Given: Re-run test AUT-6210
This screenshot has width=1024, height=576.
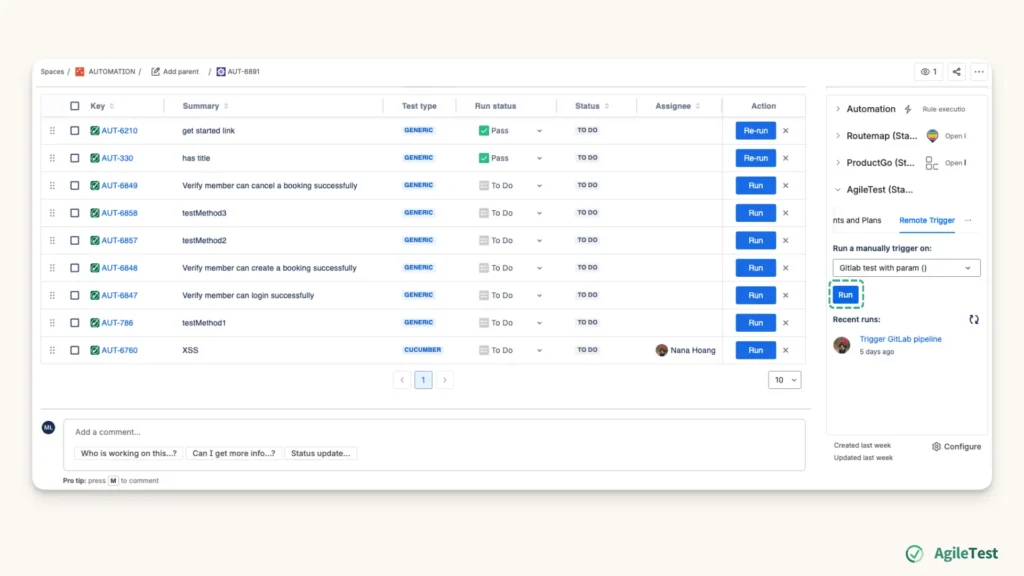Looking at the screenshot, I should point(756,131).
